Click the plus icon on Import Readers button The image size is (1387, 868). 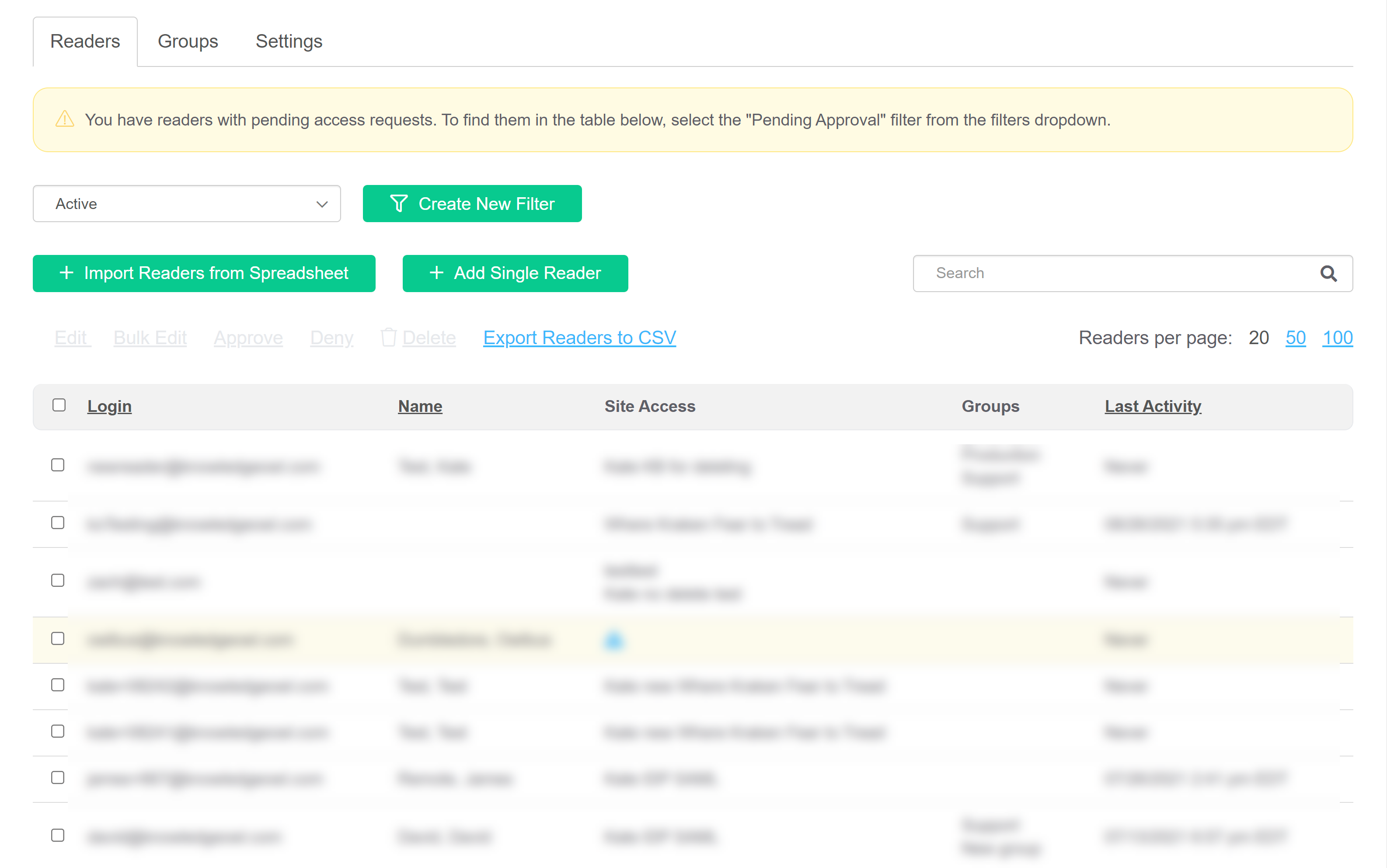click(66, 273)
